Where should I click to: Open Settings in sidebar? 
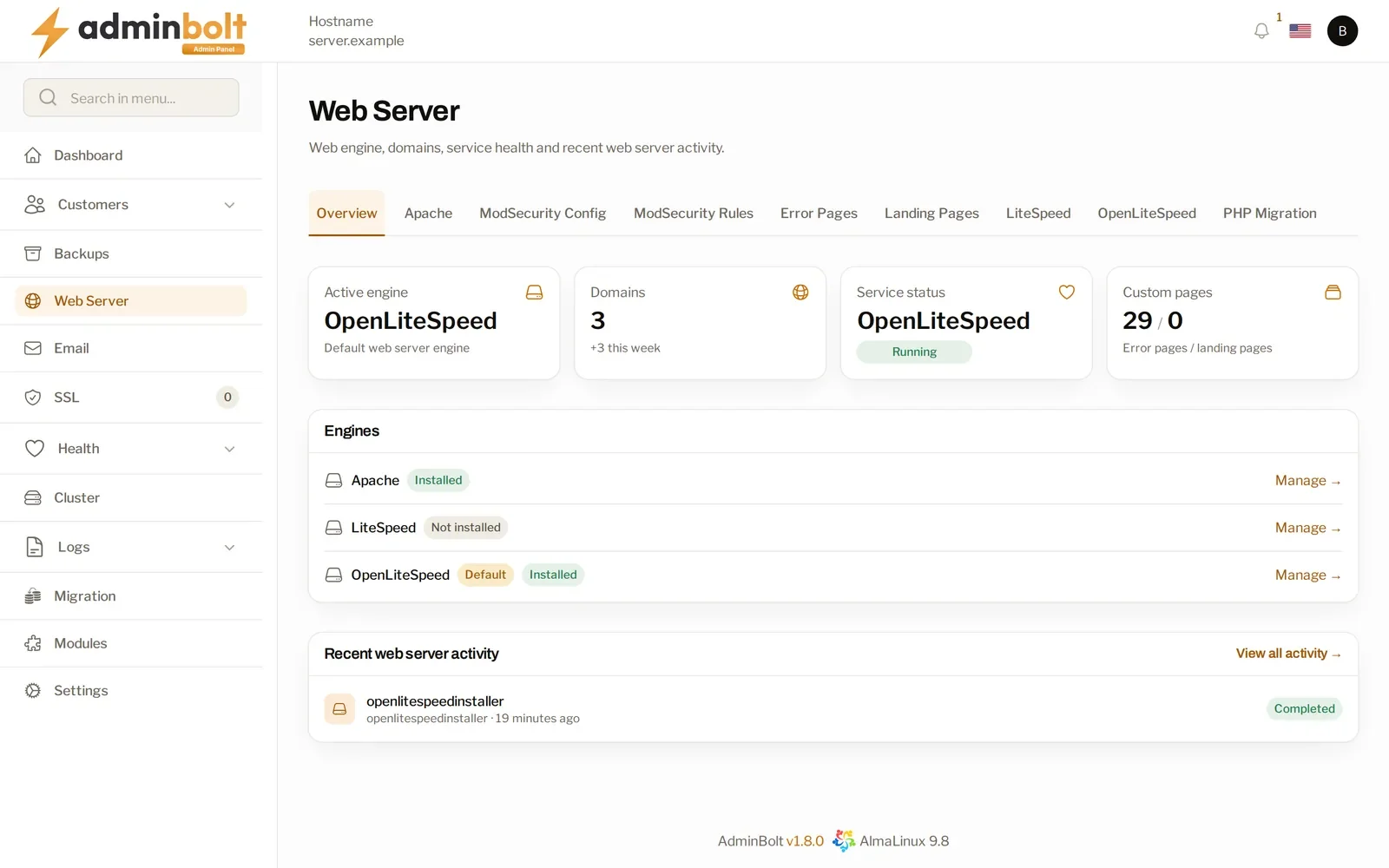[x=131, y=691]
